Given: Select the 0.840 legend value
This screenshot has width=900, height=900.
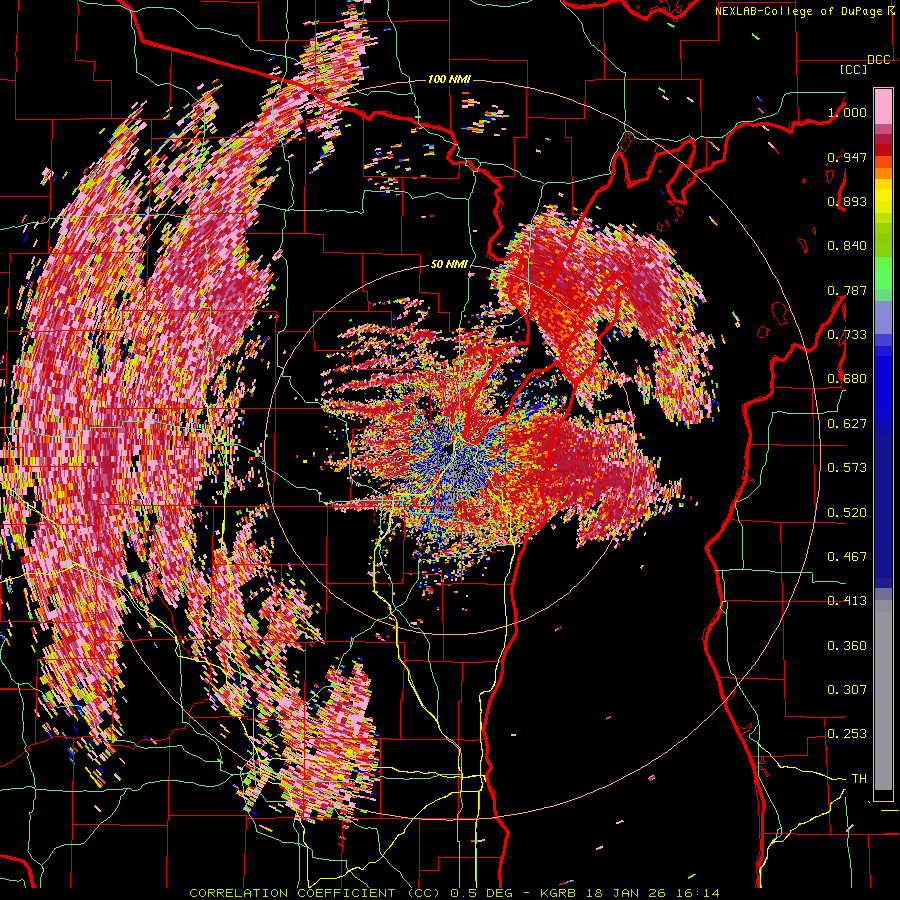Looking at the screenshot, I should [847, 246].
